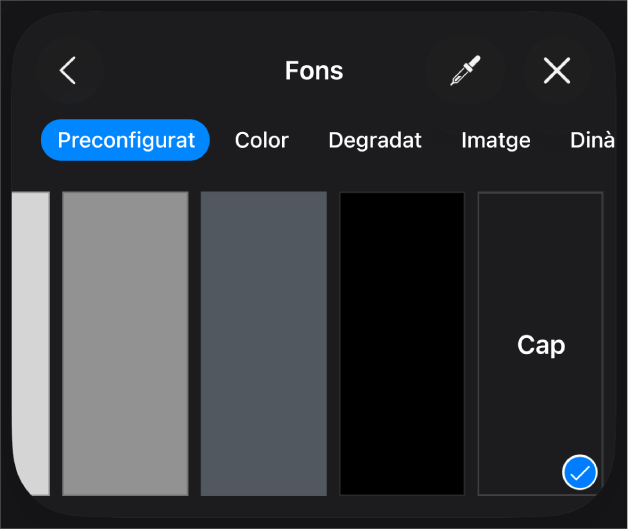Screen dimensions: 628x529
Task: Open the partially visible Dinà tab
Action: (593, 140)
